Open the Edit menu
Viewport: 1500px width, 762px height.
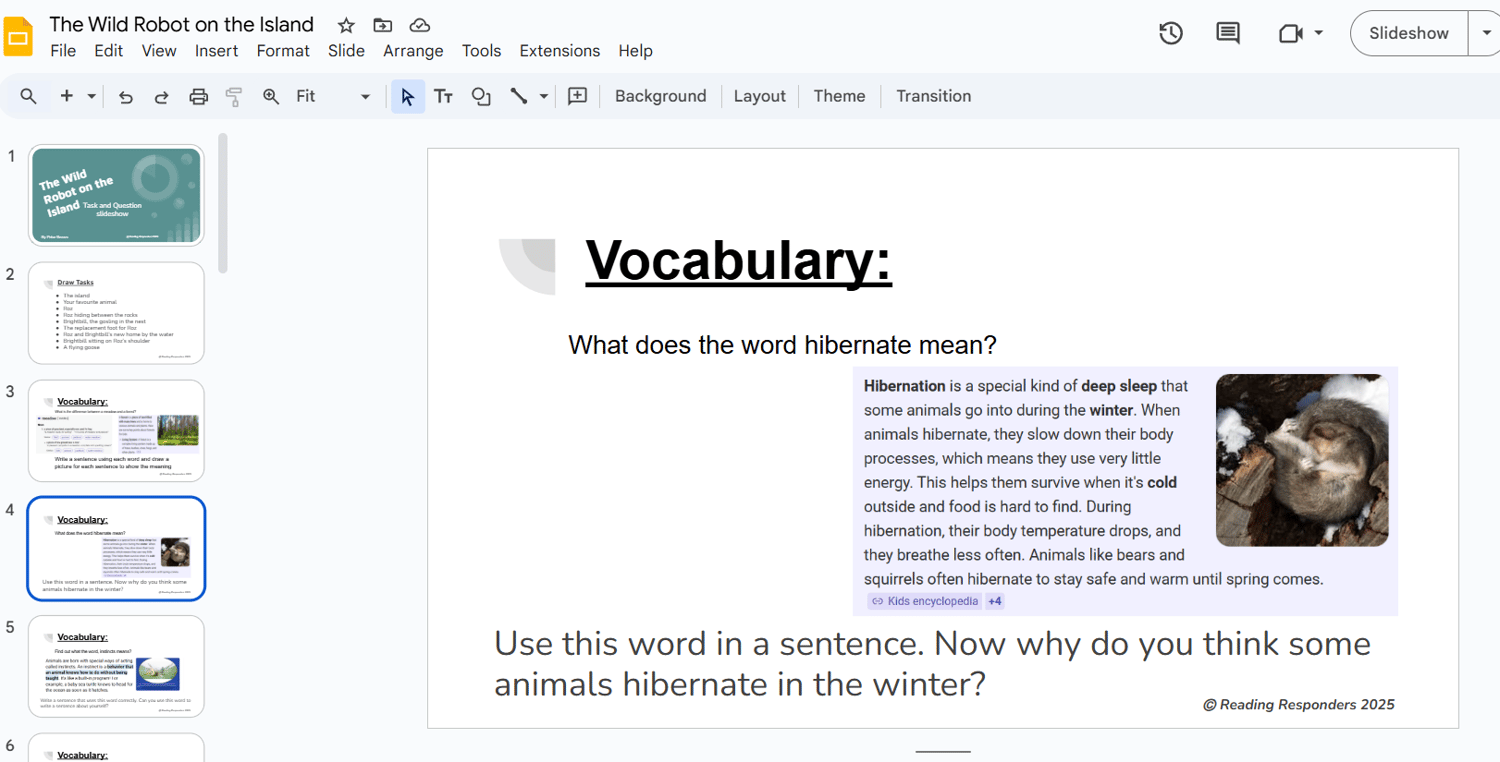point(109,51)
